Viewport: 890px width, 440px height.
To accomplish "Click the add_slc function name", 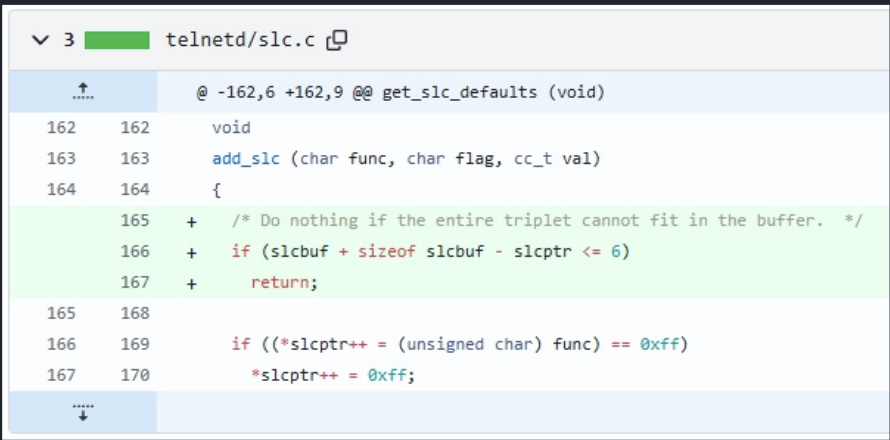I will coord(246,159).
